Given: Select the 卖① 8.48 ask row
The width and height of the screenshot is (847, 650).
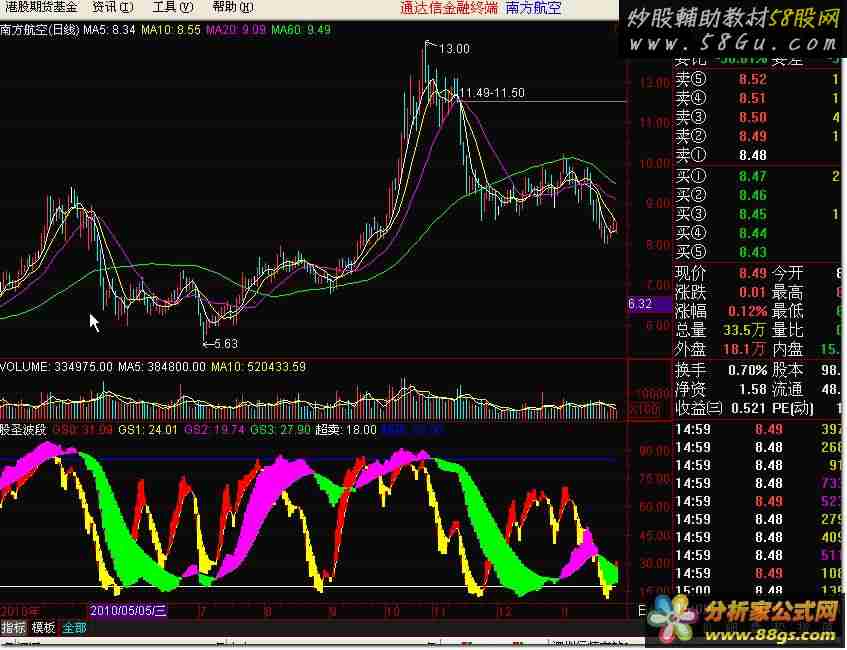Looking at the screenshot, I should coord(757,155).
